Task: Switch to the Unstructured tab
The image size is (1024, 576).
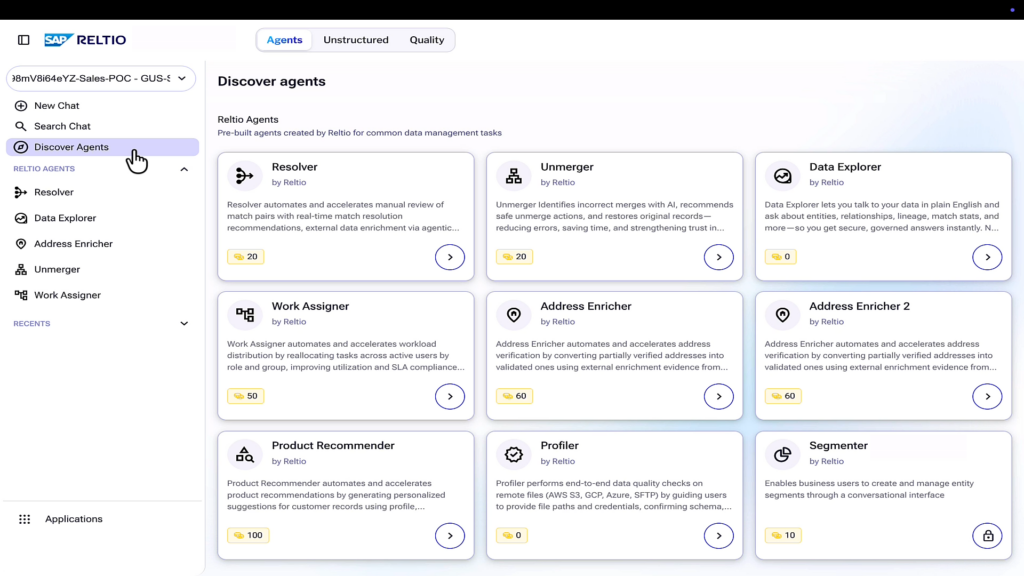Action: [x=356, y=40]
